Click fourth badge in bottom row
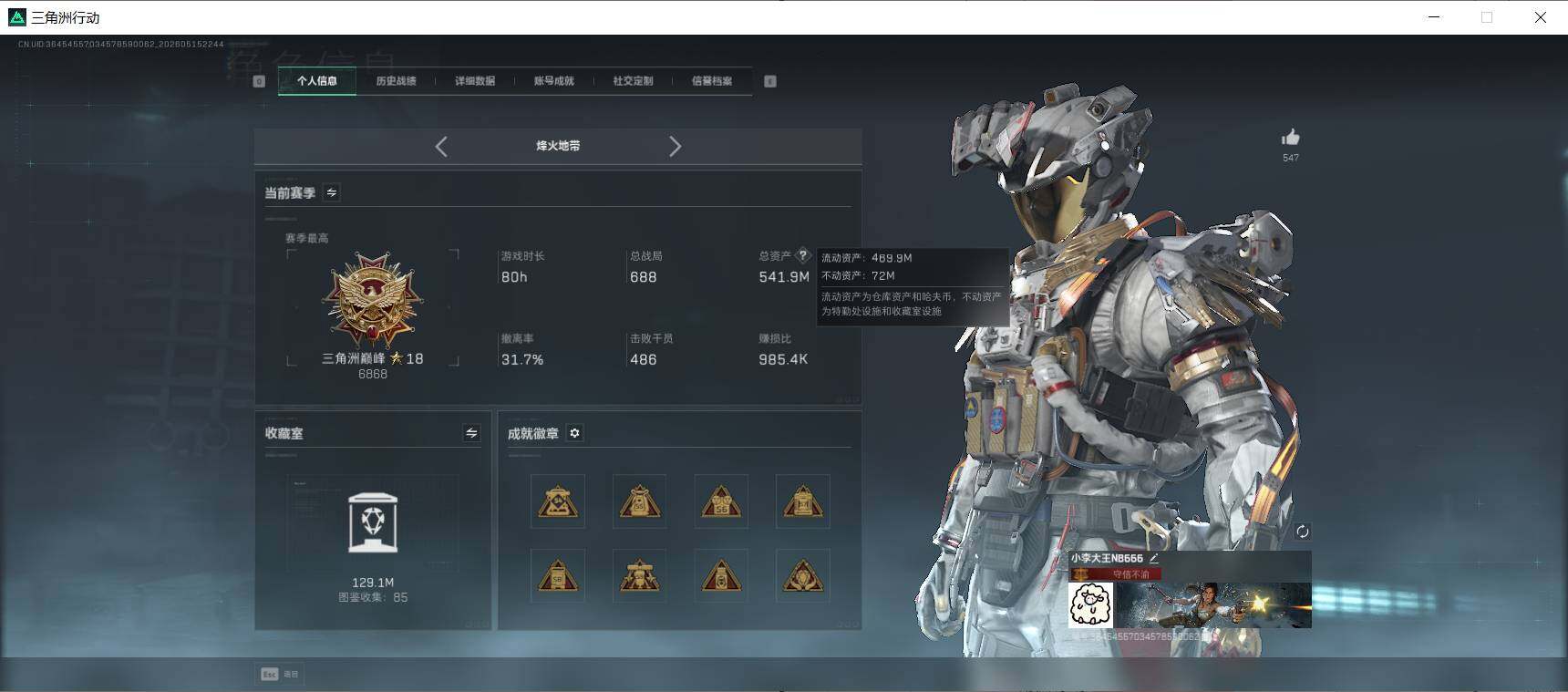Viewport: 1568px width, 692px height. (x=803, y=575)
